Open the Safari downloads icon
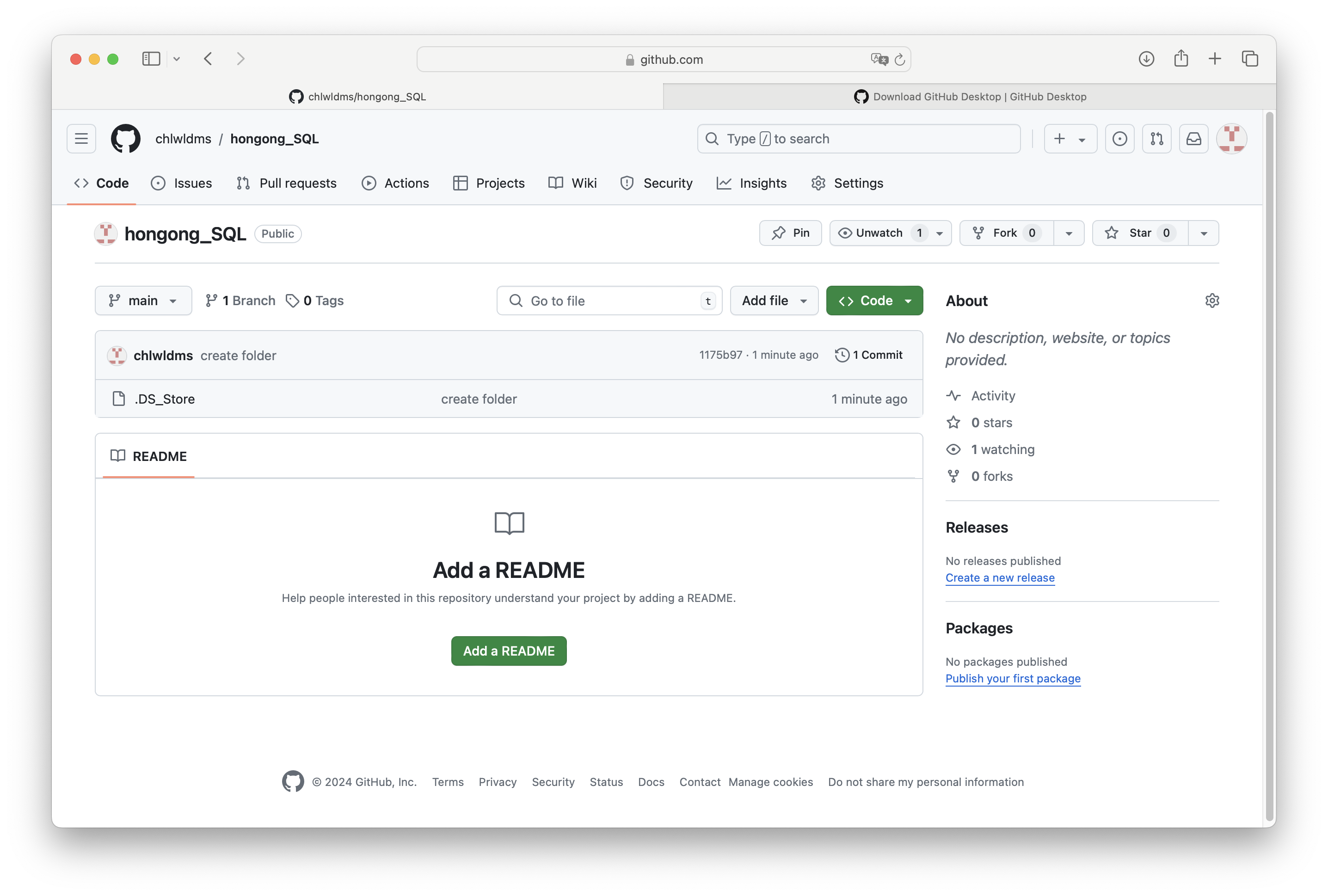This screenshot has height=896, width=1328. (x=1146, y=59)
